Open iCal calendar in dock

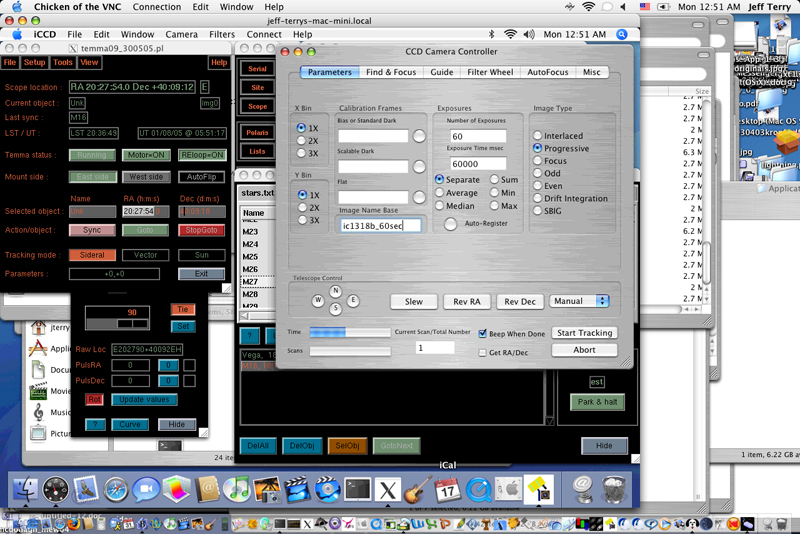447,489
